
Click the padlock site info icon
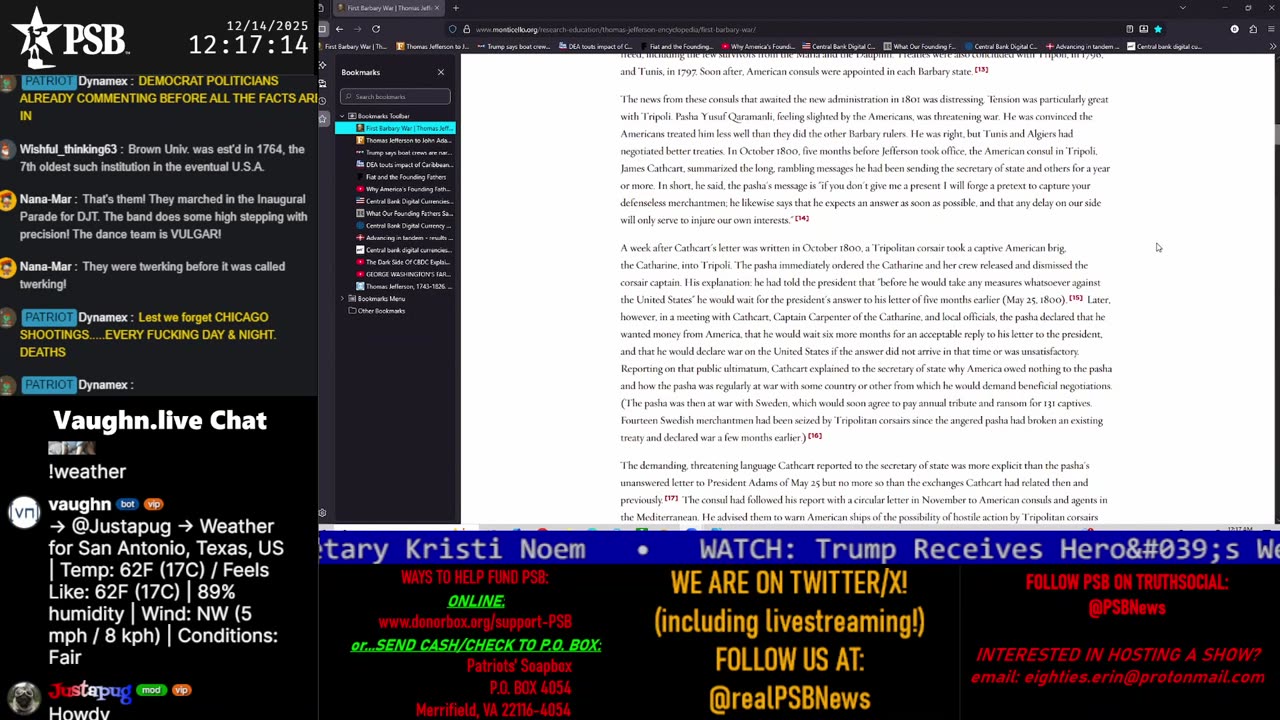click(x=466, y=29)
